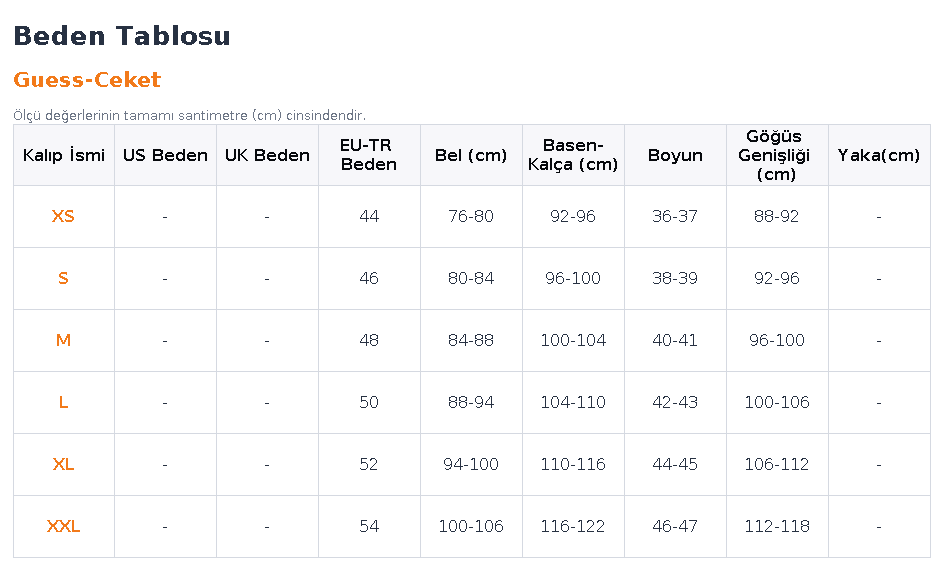This screenshot has height=563, width=941.
Task: Select the UK Beden column header
Action: (x=267, y=155)
